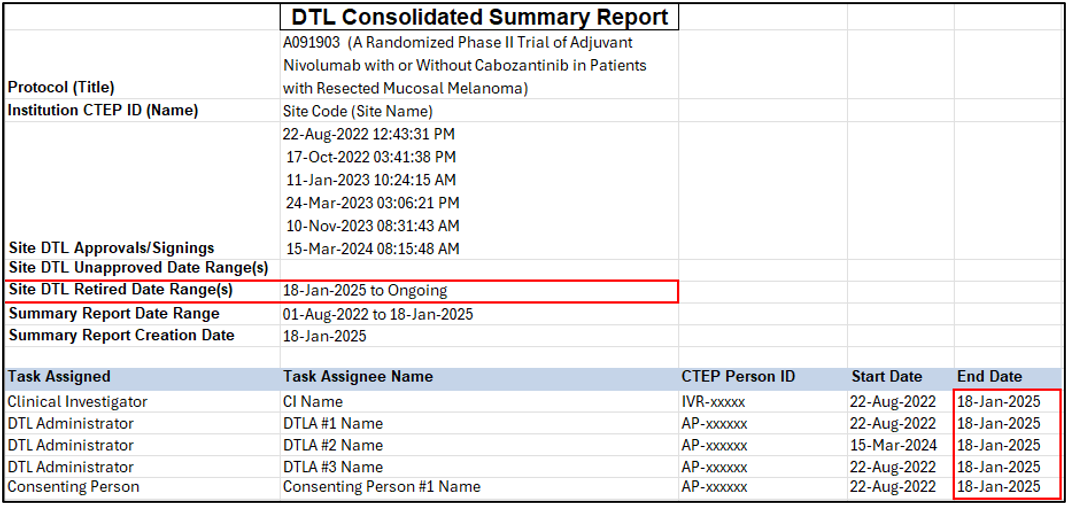Click the AP-xxxxxx ID in DTLA #2 row
The image size is (1070, 505).
click(714, 445)
